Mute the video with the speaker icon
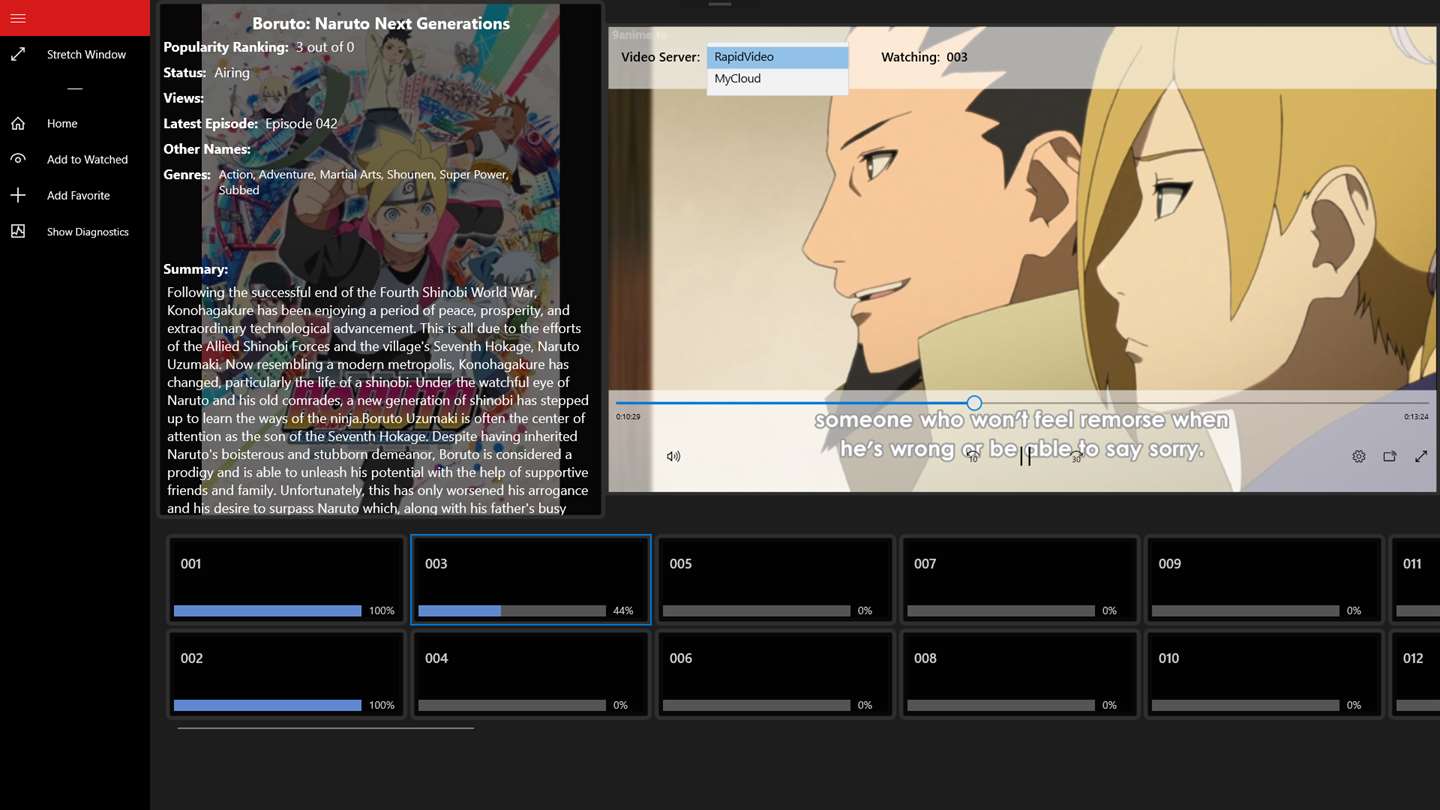The height and width of the screenshot is (810, 1440). point(674,456)
